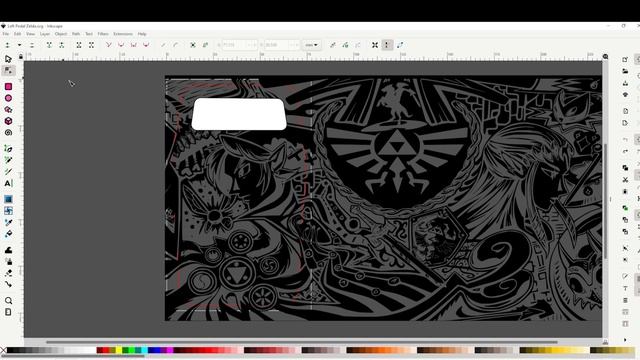Click the Save document button

[625, 83]
